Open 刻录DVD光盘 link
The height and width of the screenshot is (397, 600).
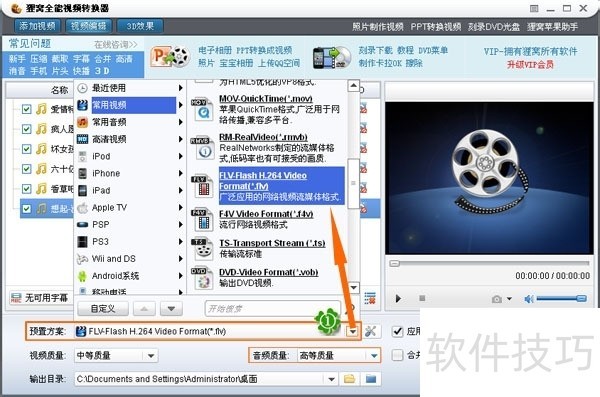pos(494,27)
